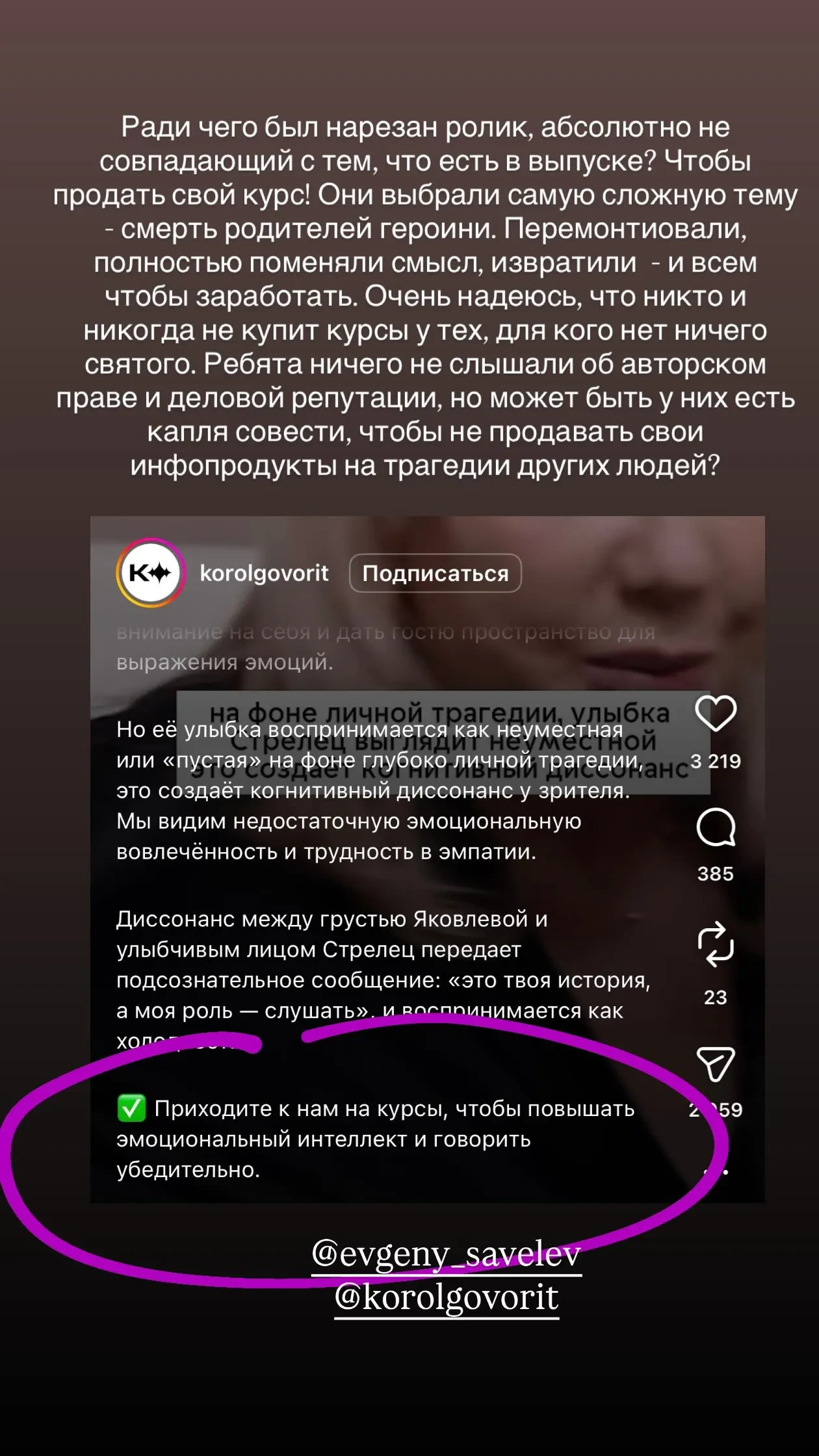Open korolgovorit profile avatar

click(x=151, y=573)
